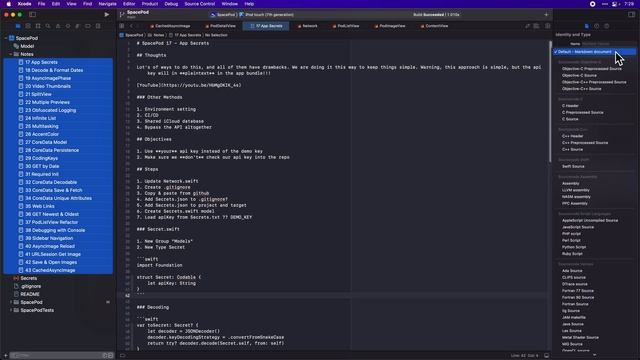Add a file with navigator plus button

coord(6,356)
